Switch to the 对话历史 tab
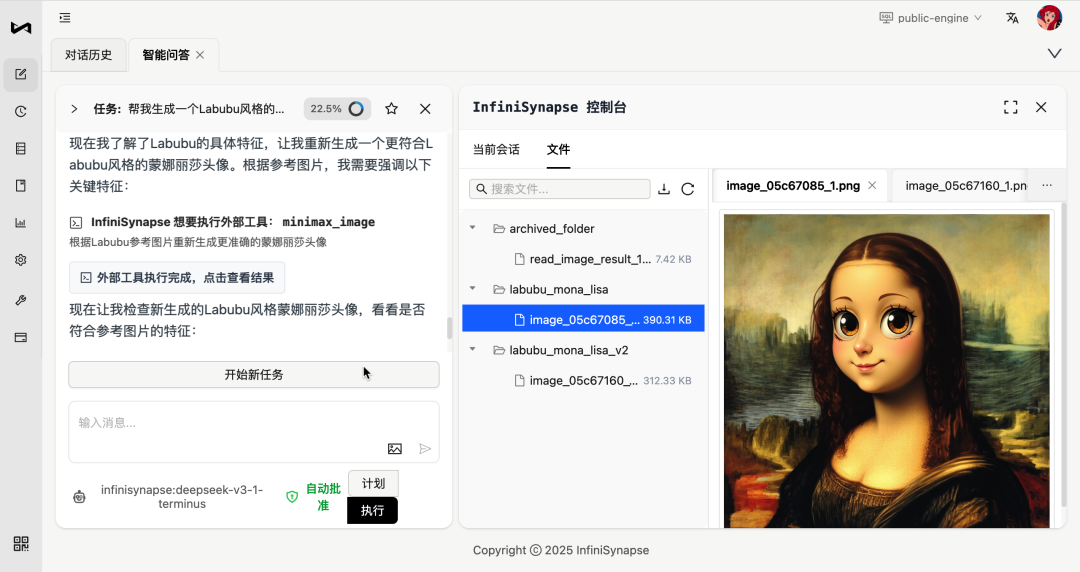The image size is (1080, 572). coord(88,55)
